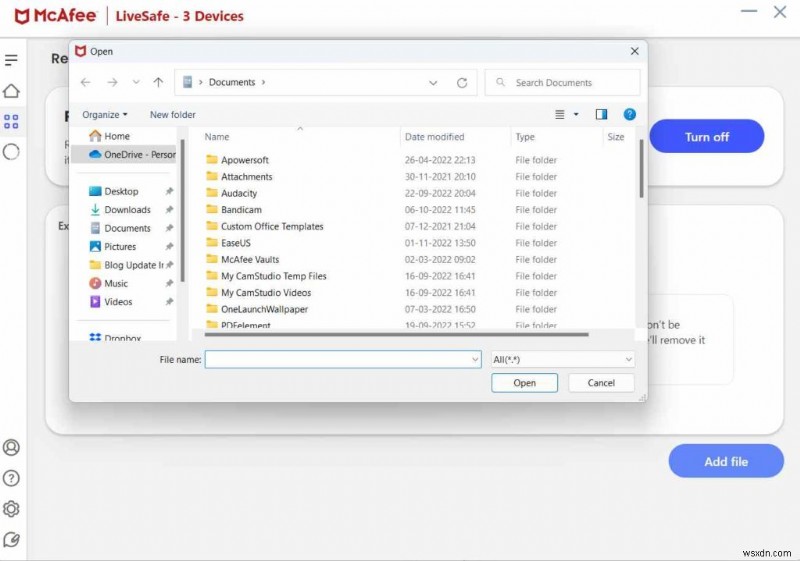Image resolution: width=800 pixels, height=561 pixels.
Task: Select My CamStudio Temp Files folder
Action: tap(273, 276)
